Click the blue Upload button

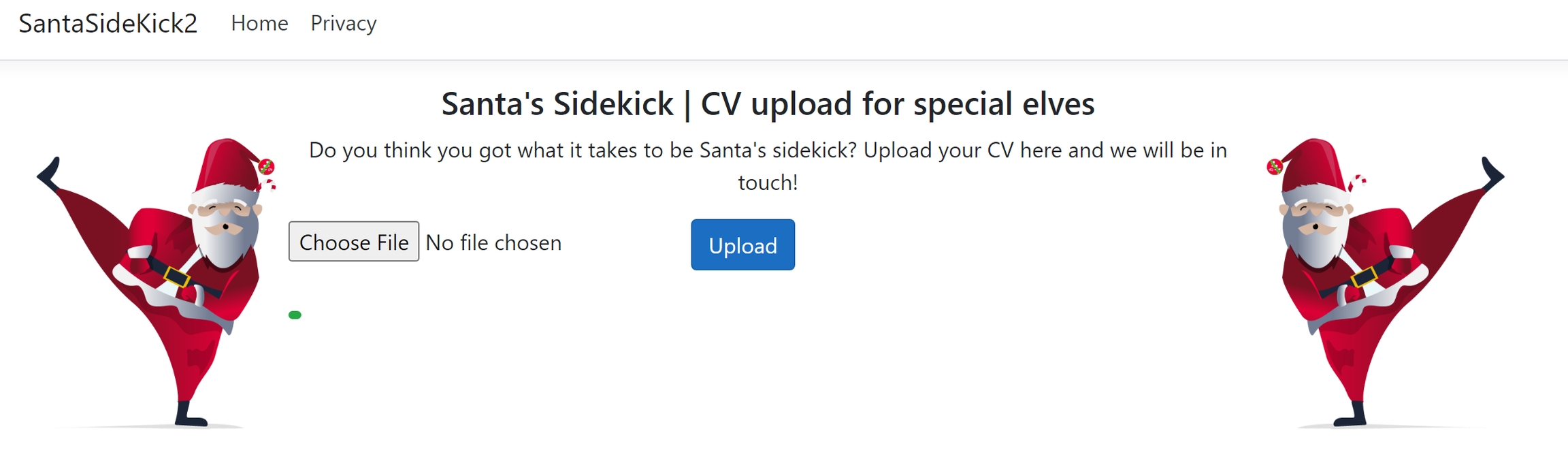point(742,245)
